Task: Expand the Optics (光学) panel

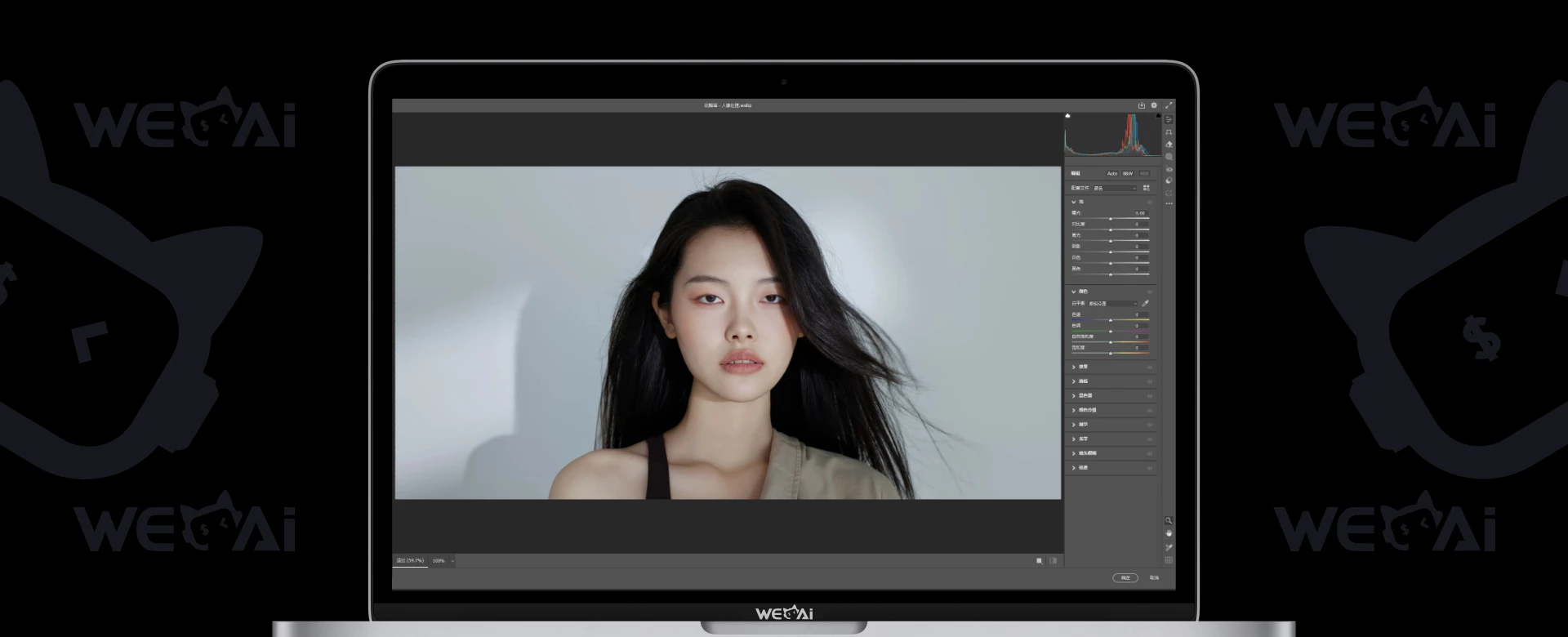Action: [x=1074, y=439]
